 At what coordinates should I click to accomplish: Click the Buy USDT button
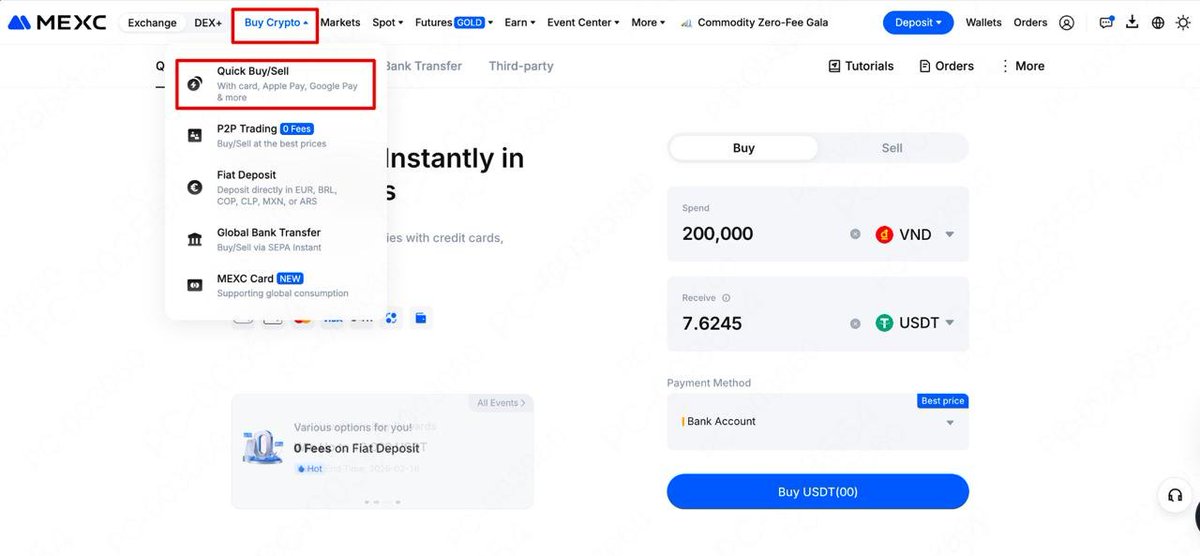pos(818,492)
